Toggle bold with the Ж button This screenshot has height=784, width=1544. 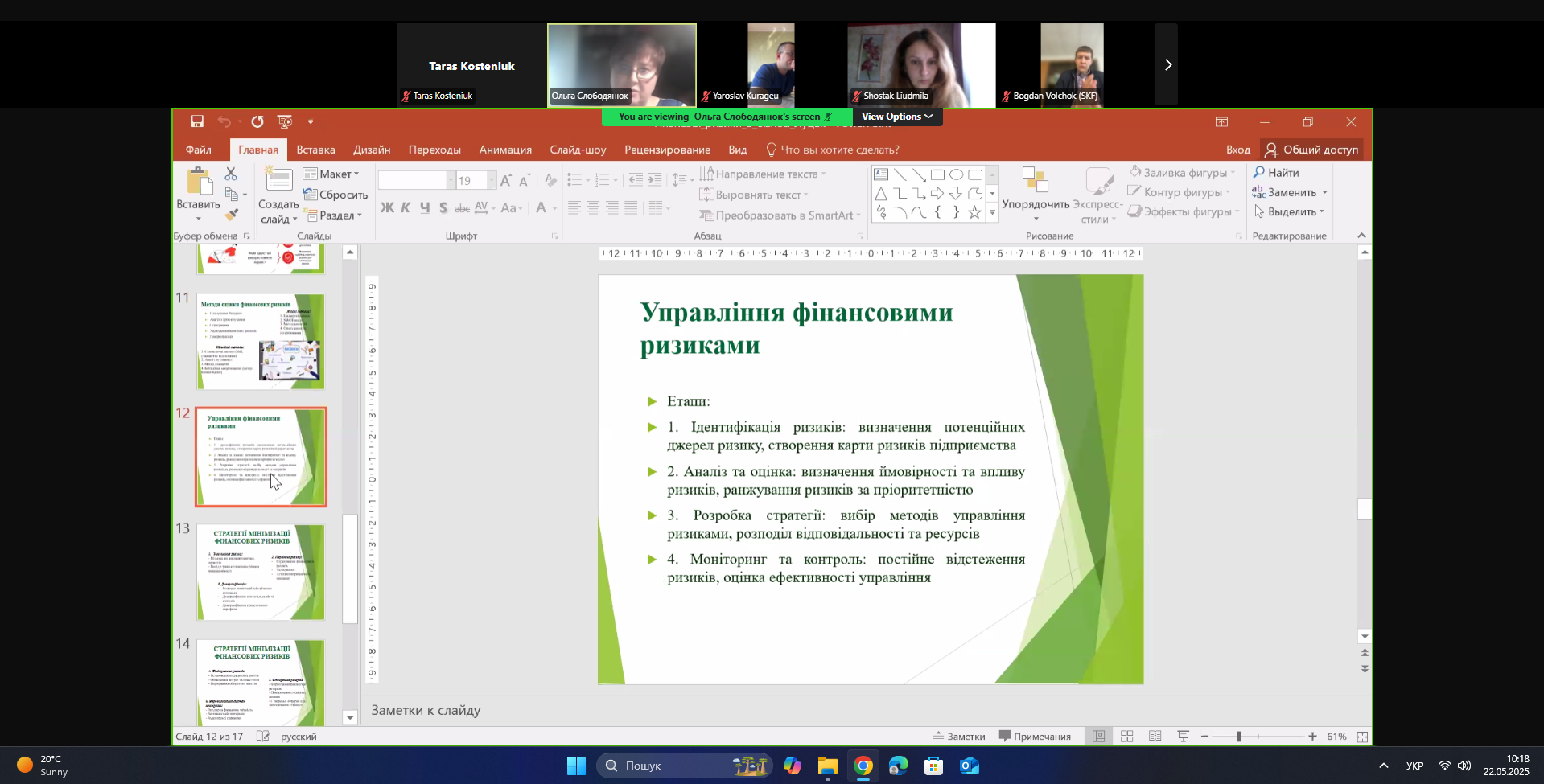point(386,207)
